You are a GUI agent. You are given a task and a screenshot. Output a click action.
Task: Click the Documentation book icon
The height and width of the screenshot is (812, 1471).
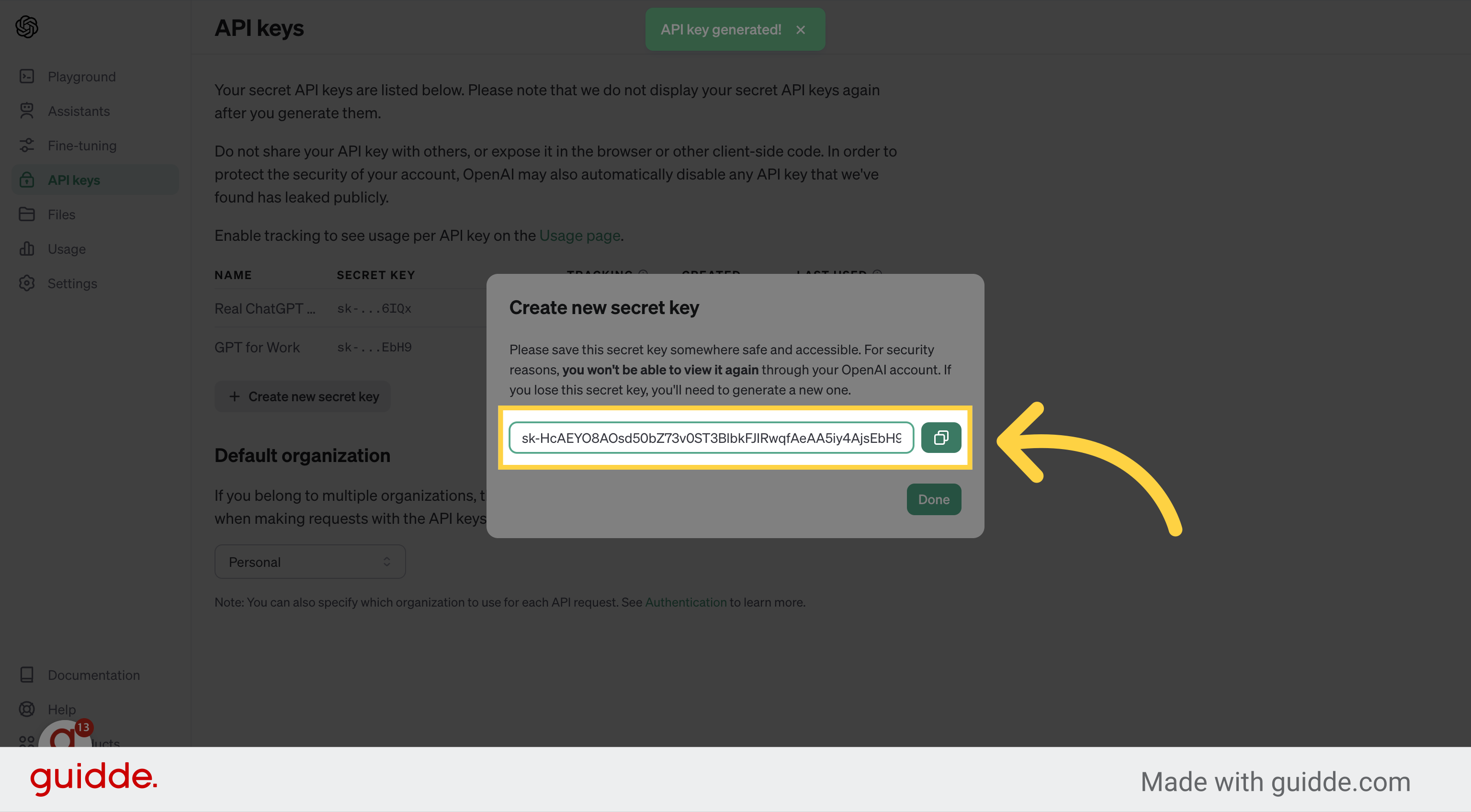(27, 675)
